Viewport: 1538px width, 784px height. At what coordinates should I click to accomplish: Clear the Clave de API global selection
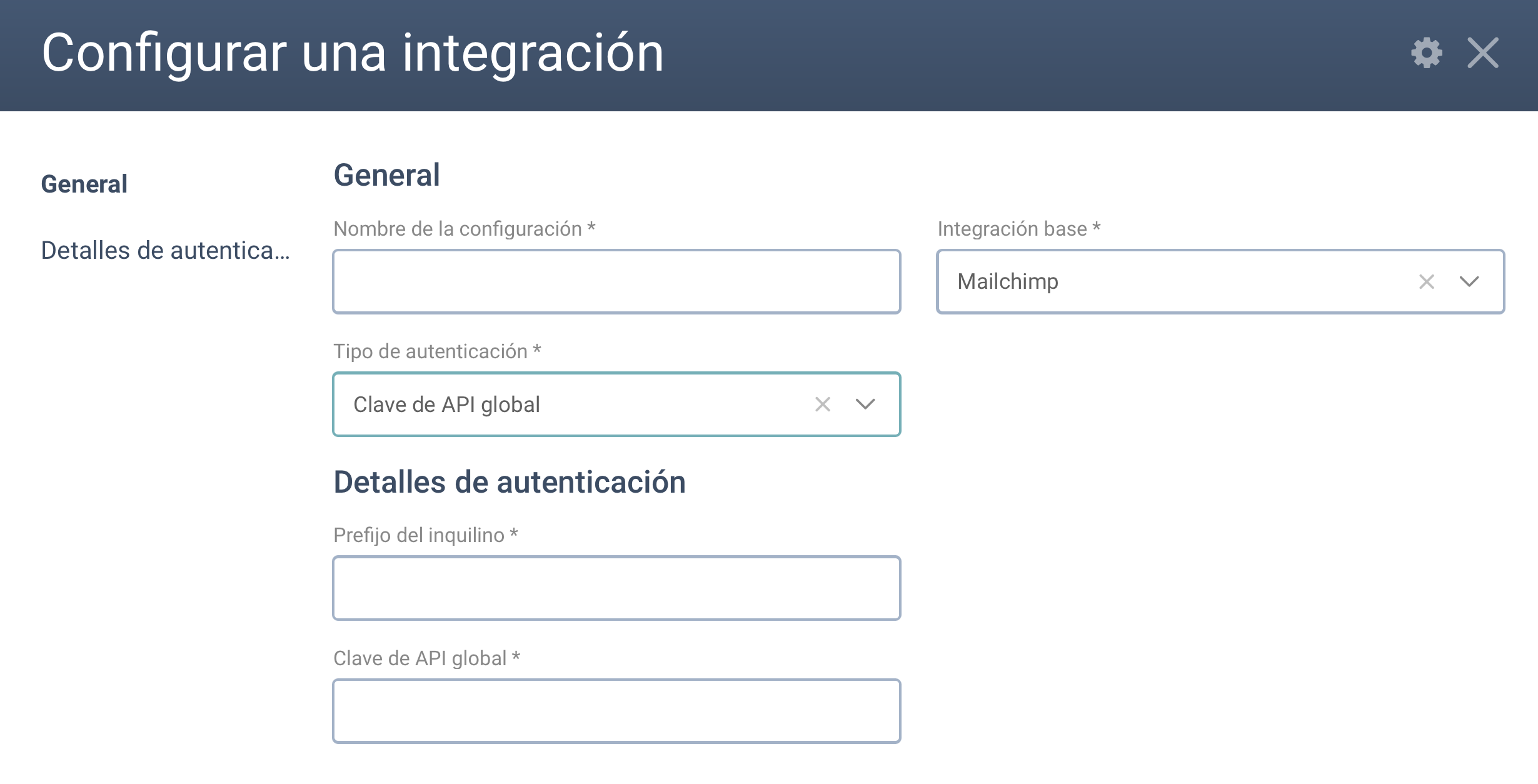(x=823, y=405)
